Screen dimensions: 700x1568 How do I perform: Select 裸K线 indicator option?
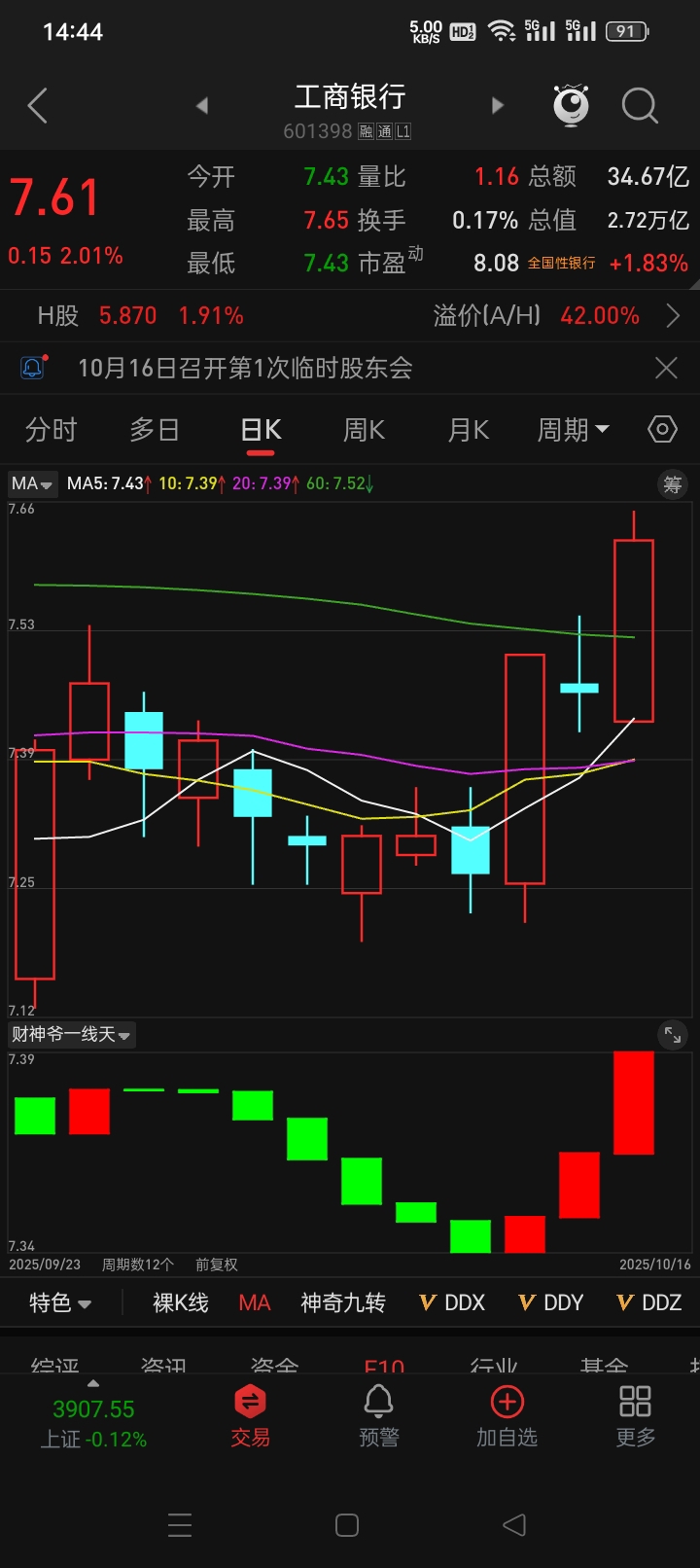click(181, 1302)
